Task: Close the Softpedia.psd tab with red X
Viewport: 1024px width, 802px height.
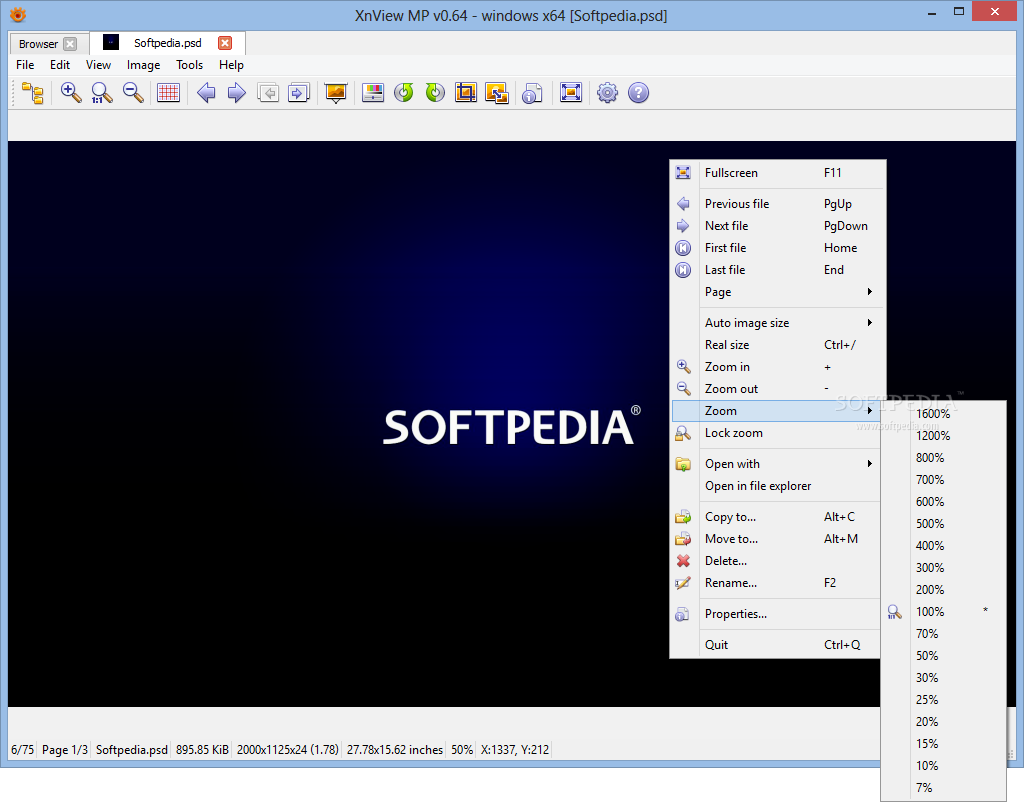Action: 225,43
